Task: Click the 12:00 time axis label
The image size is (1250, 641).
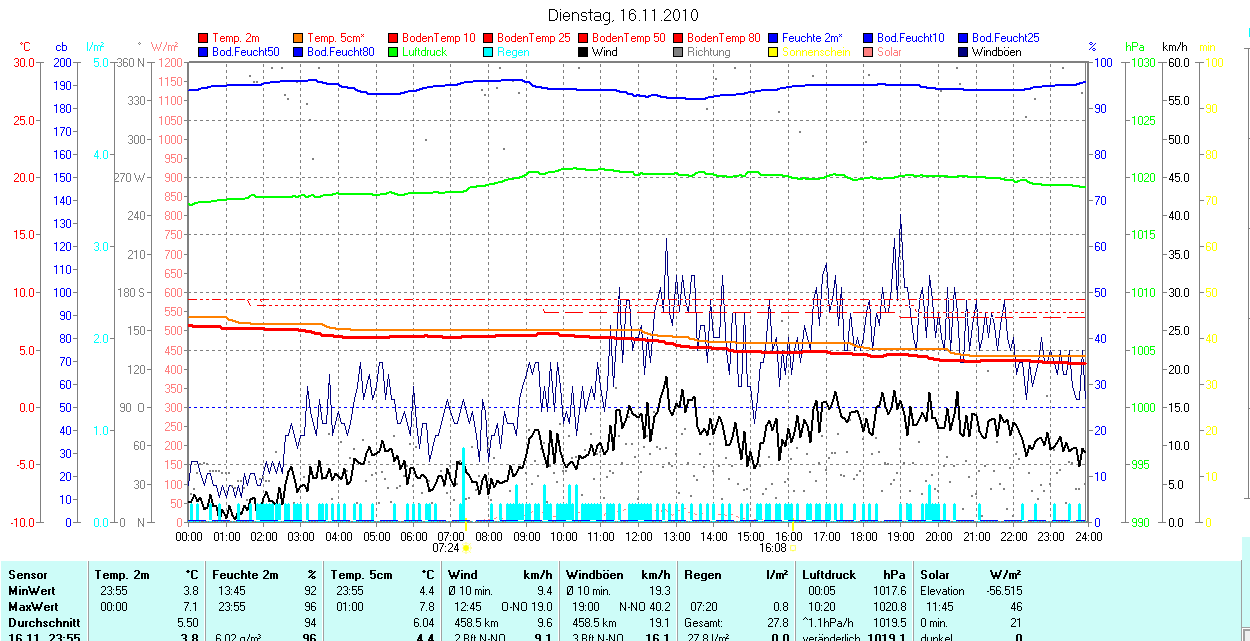Action: 638,537
